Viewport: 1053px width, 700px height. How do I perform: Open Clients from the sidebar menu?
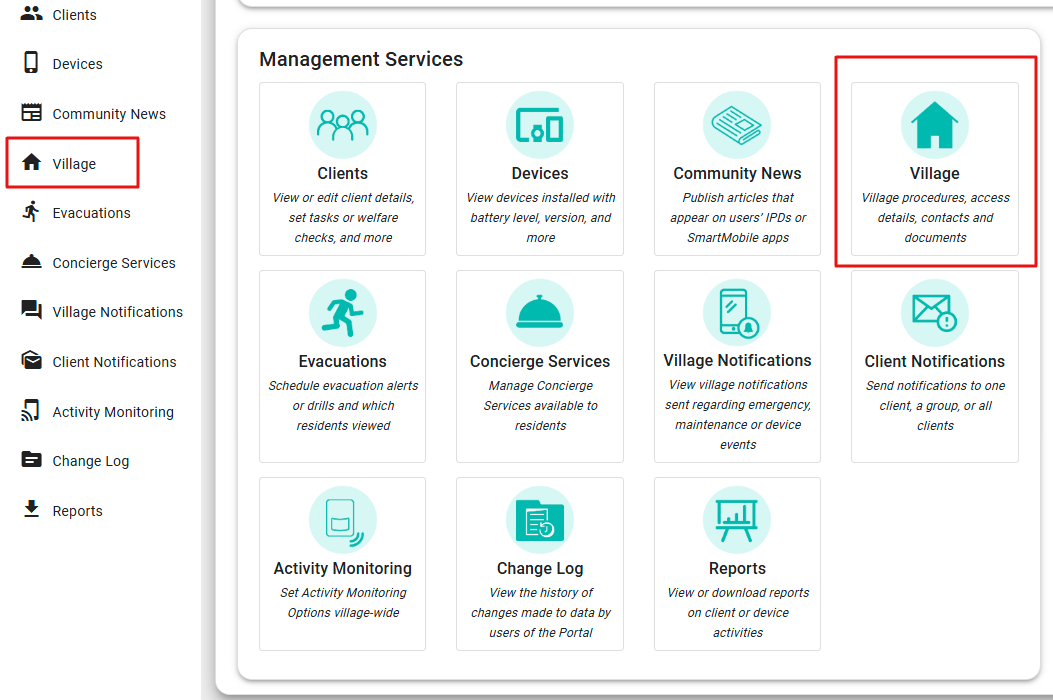[x=74, y=15]
